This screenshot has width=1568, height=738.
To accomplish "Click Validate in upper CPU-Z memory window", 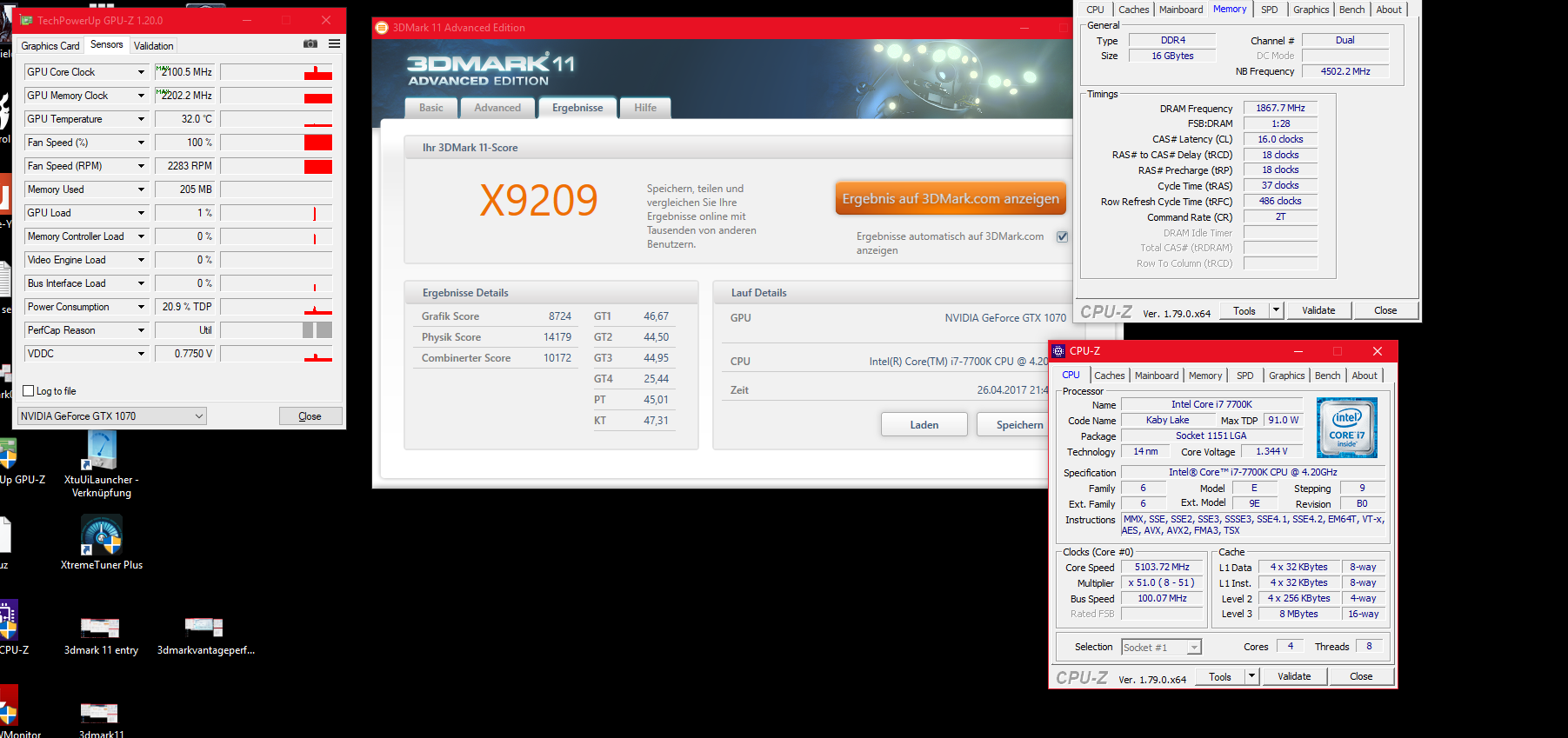I will coord(1318,310).
